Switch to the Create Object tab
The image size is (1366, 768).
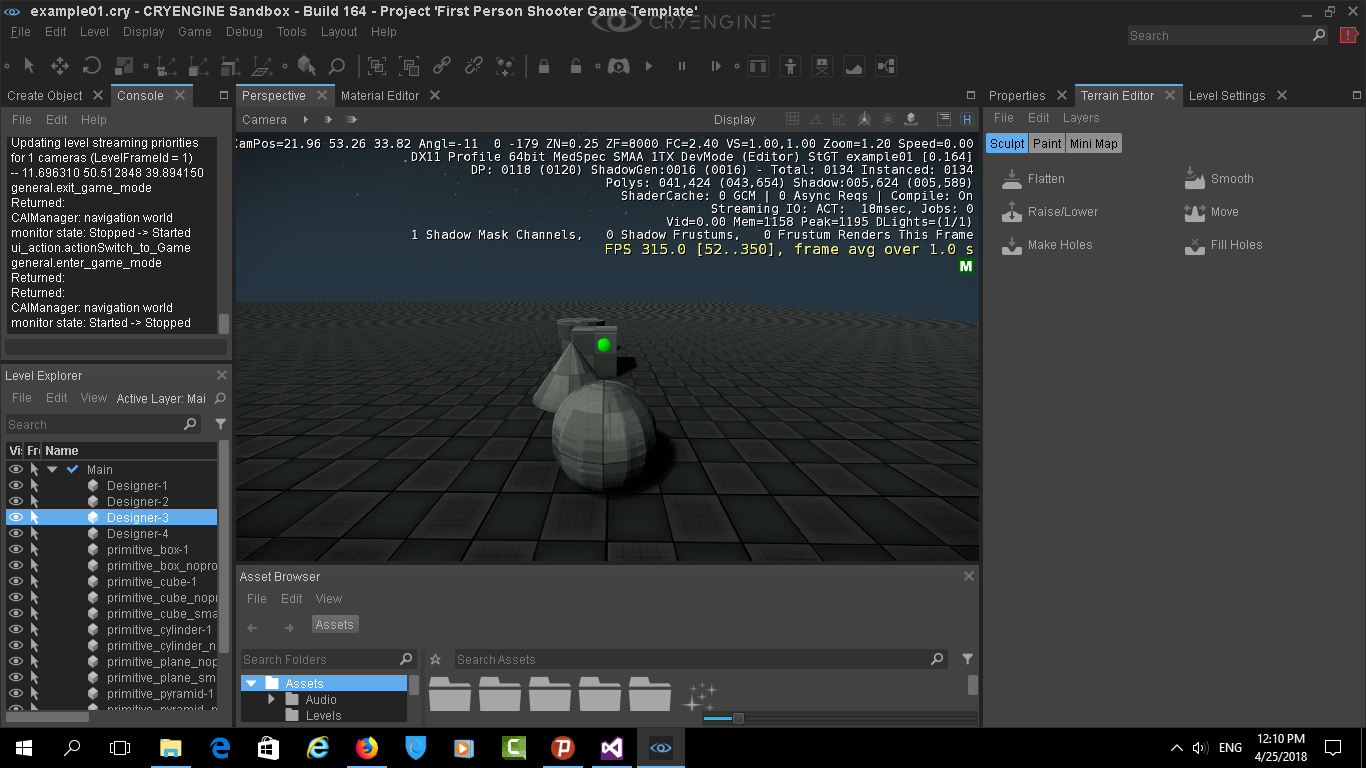(45, 96)
